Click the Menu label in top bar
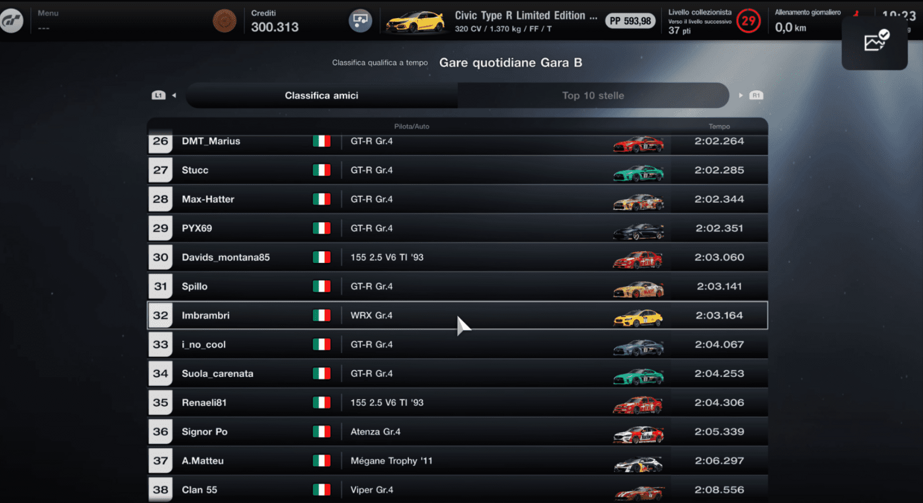Image resolution: width=923 pixels, height=503 pixels. (x=48, y=14)
